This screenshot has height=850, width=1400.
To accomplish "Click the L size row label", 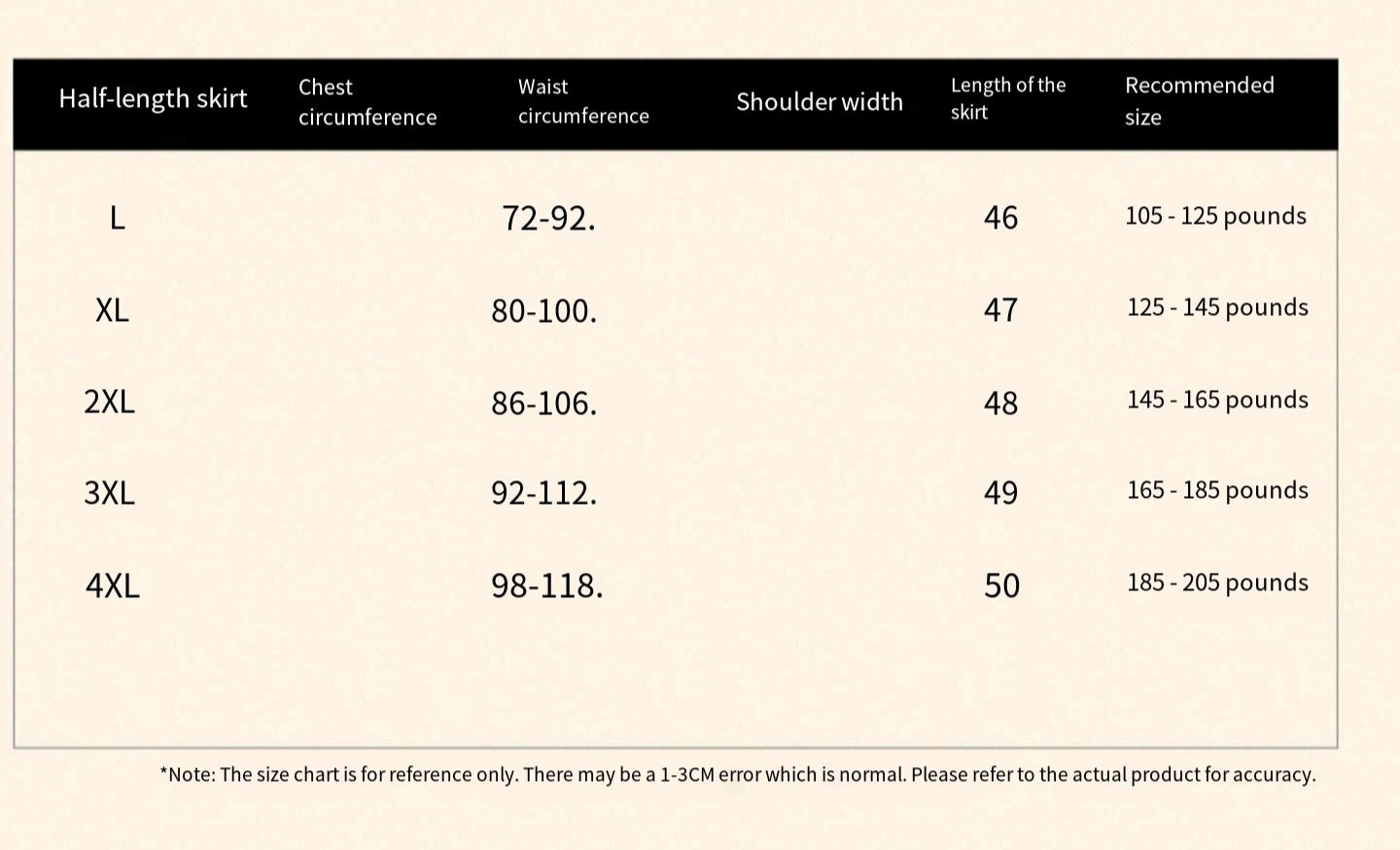I will 117,218.
